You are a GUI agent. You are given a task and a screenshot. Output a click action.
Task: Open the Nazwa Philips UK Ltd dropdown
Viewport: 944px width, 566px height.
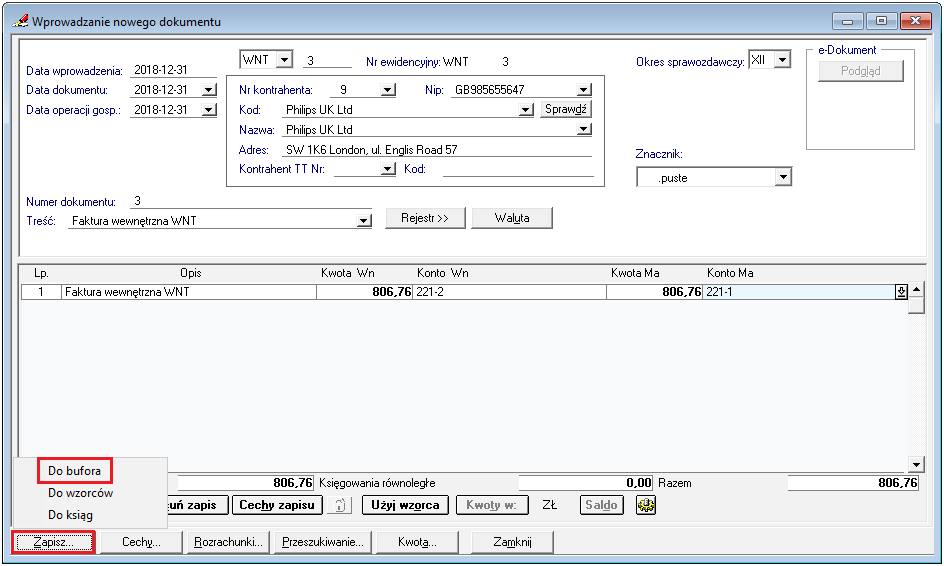(x=583, y=129)
